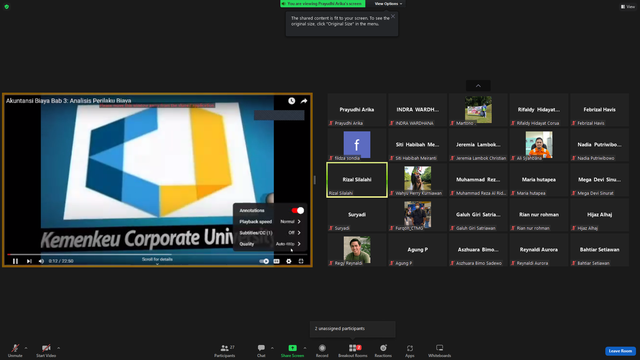This screenshot has height=360, width=640.
Task: Pause the YouTube video
Action: tap(16, 261)
